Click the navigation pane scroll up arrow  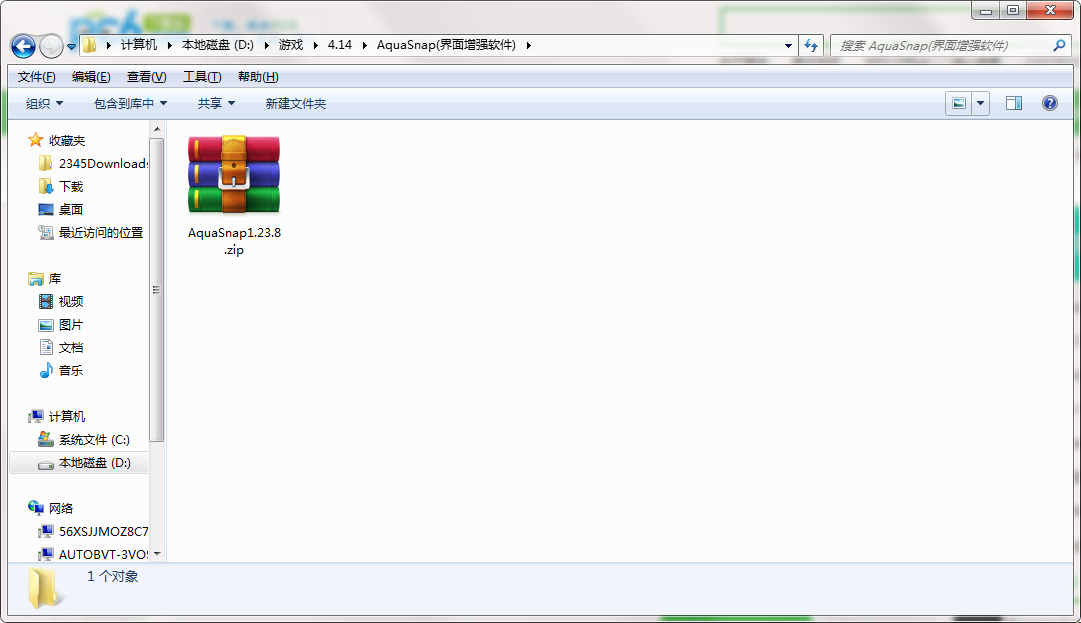coord(157,130)
